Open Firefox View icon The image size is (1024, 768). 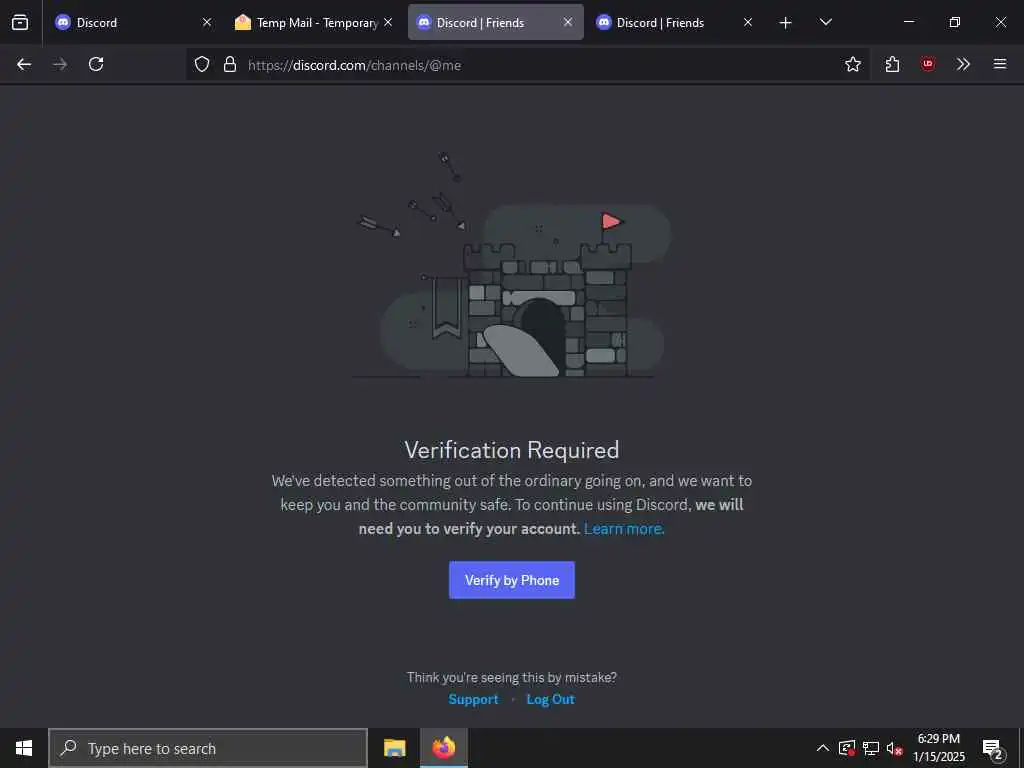pyautogui.click(x=20, y=22)
